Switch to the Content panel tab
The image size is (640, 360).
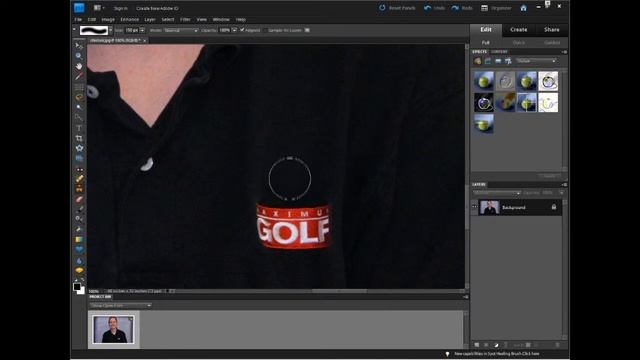(499, 51)
